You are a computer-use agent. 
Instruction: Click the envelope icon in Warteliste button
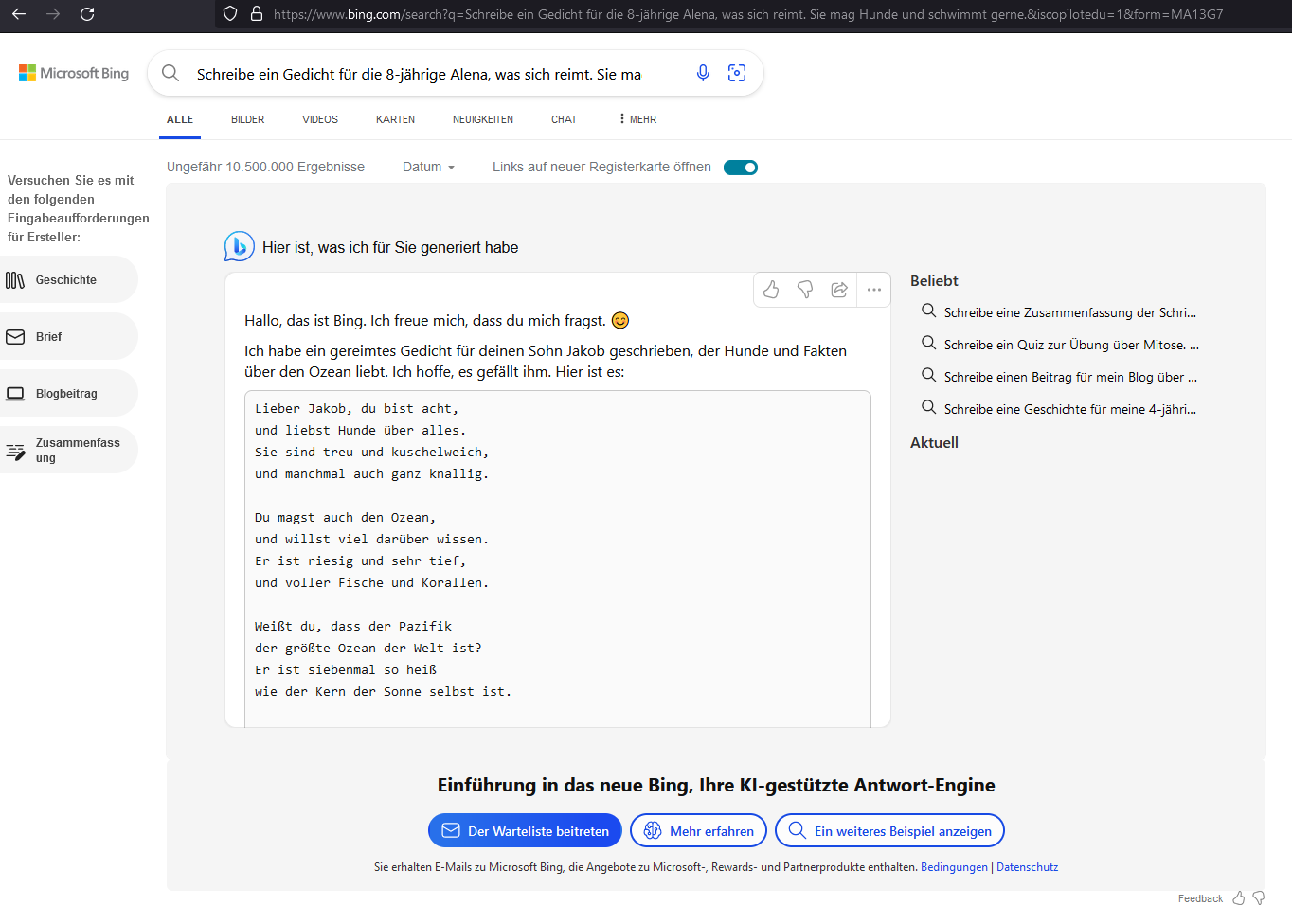coord(451,830)
